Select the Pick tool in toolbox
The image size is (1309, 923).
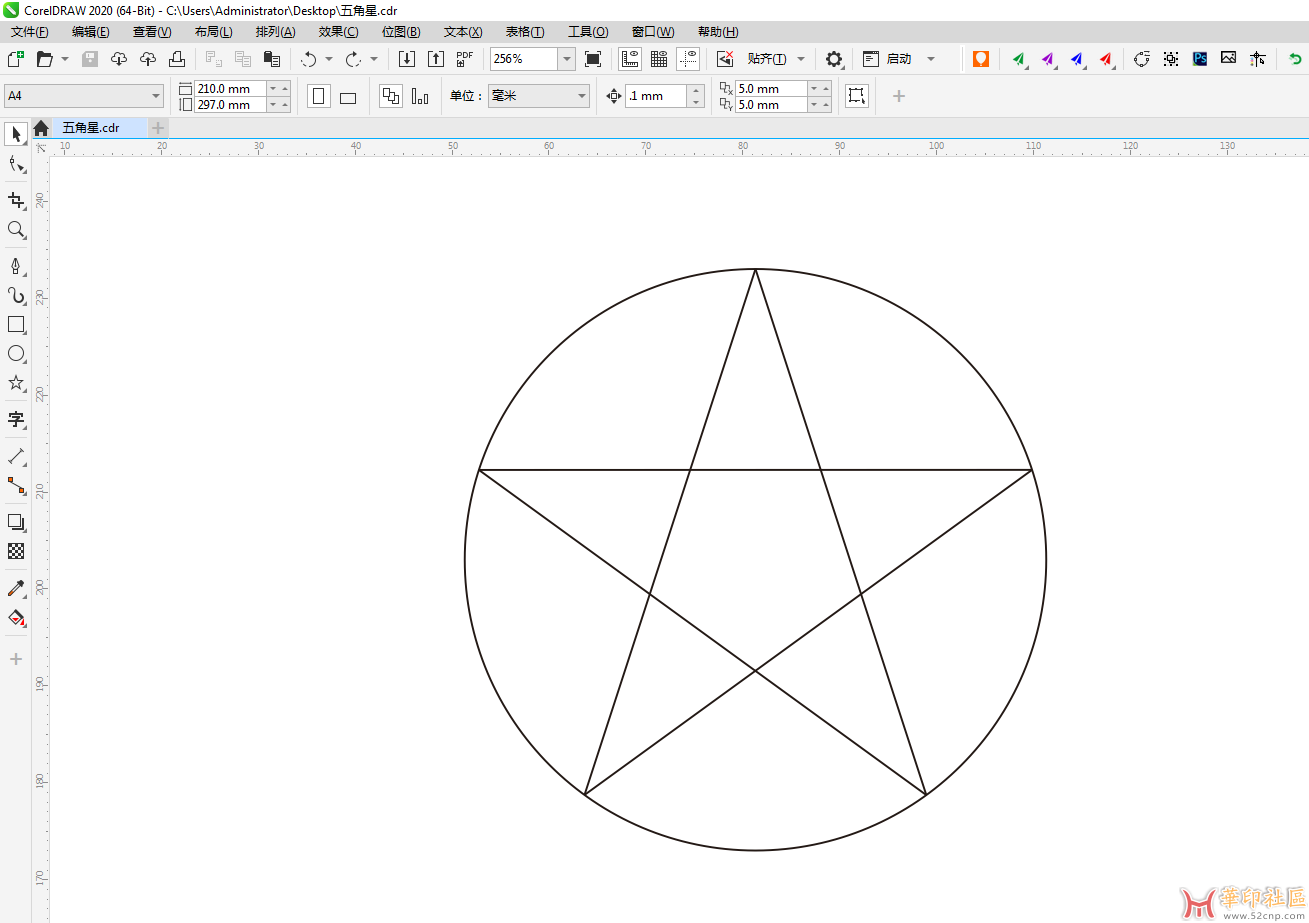click(16, 134)
